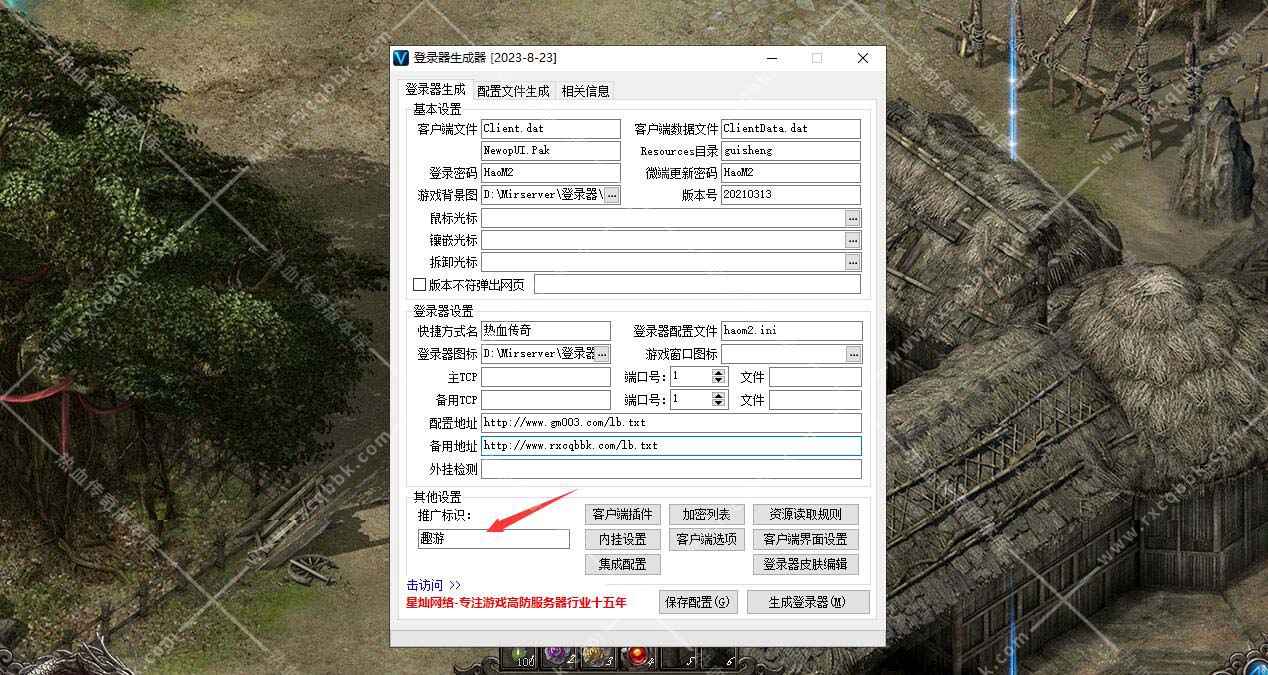The height and width of the screenshot is (675, 1268).
Task: Click the NewopUI.Pak input field
Action: pyautogui.click(x=551, y=151)
